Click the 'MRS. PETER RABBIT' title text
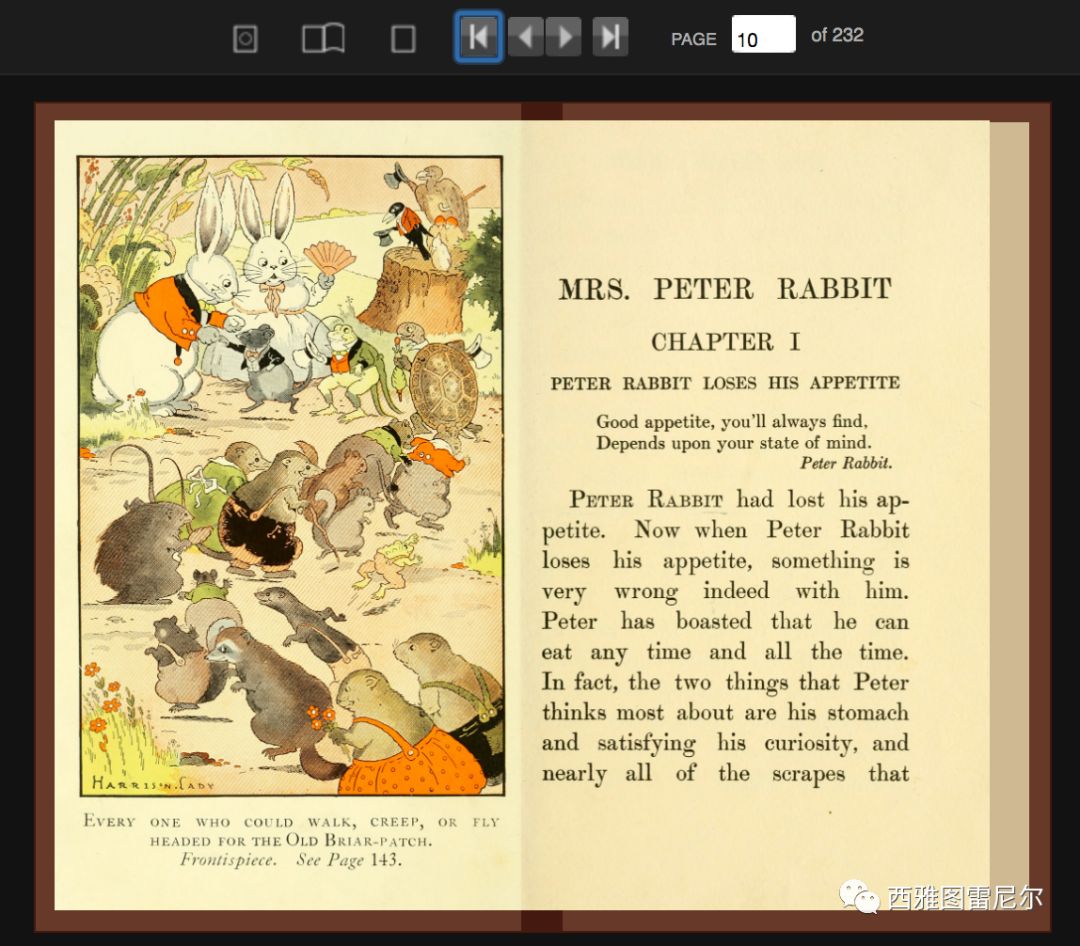Screen dimensions: 1080x946 725,289
